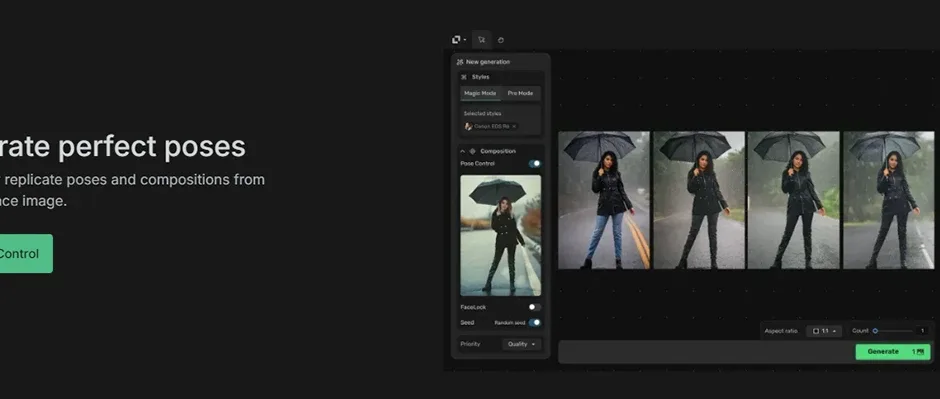Disable the Random seed toggle
This screenshot has width=940, height=399.
coord(534,322)
